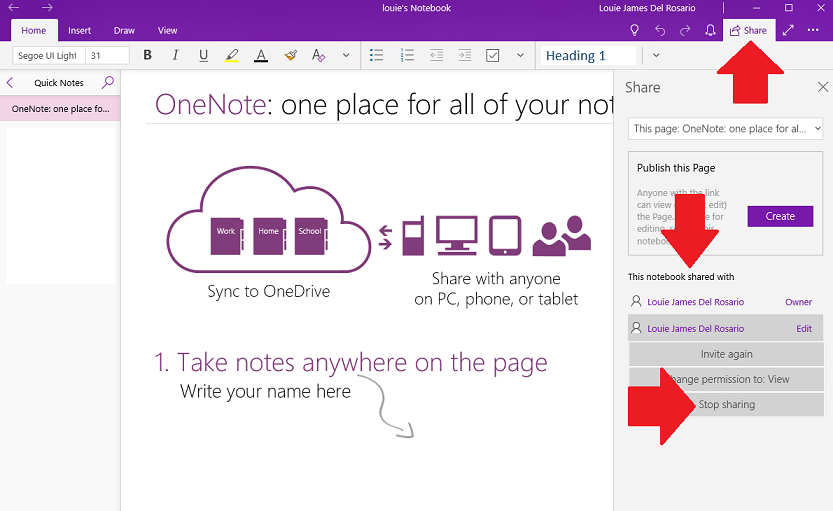Undo the last action
The width and height of the screenshot is (833, 511).
tap(660, 30)
